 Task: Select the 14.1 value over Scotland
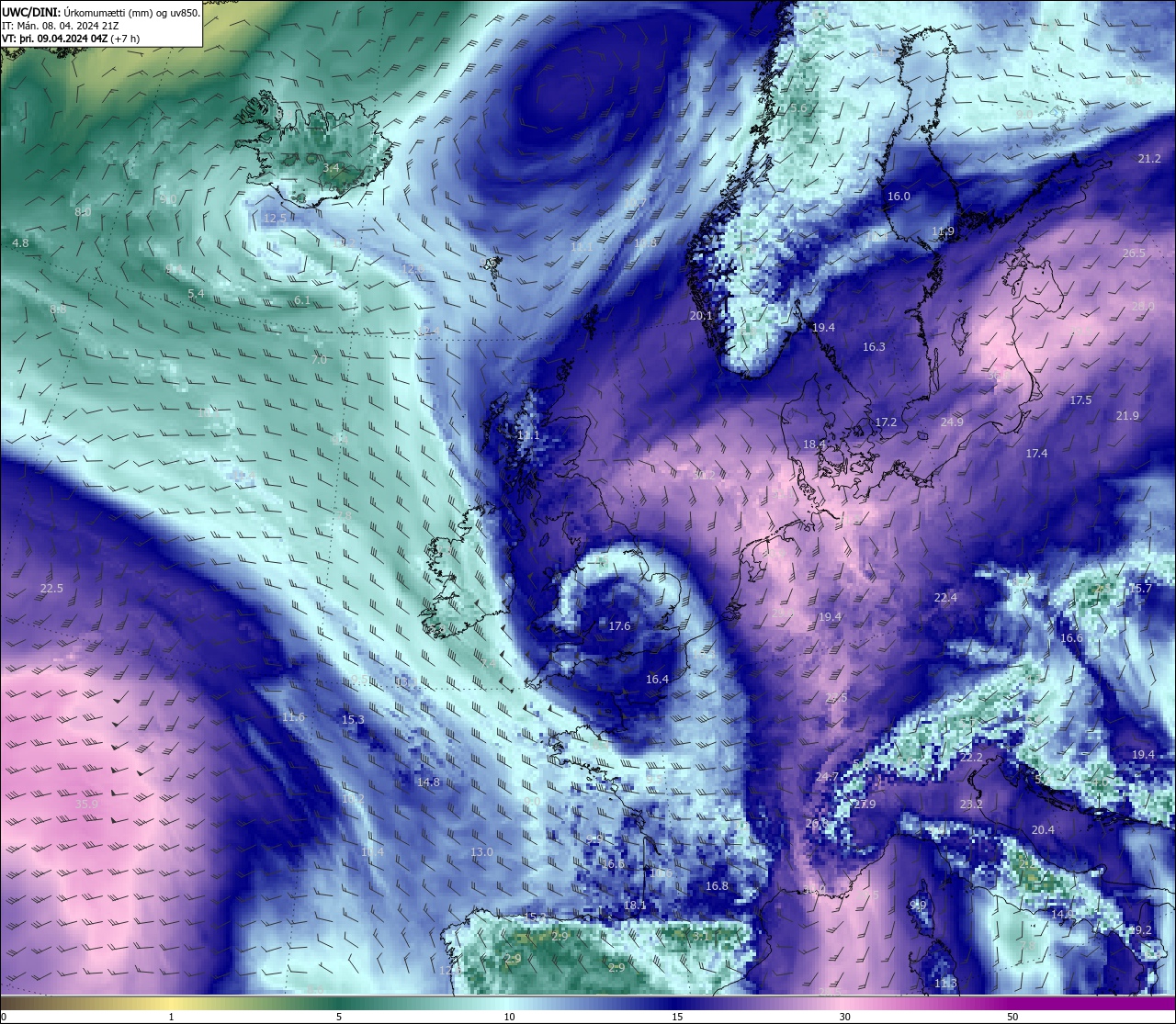coord(528,435)
